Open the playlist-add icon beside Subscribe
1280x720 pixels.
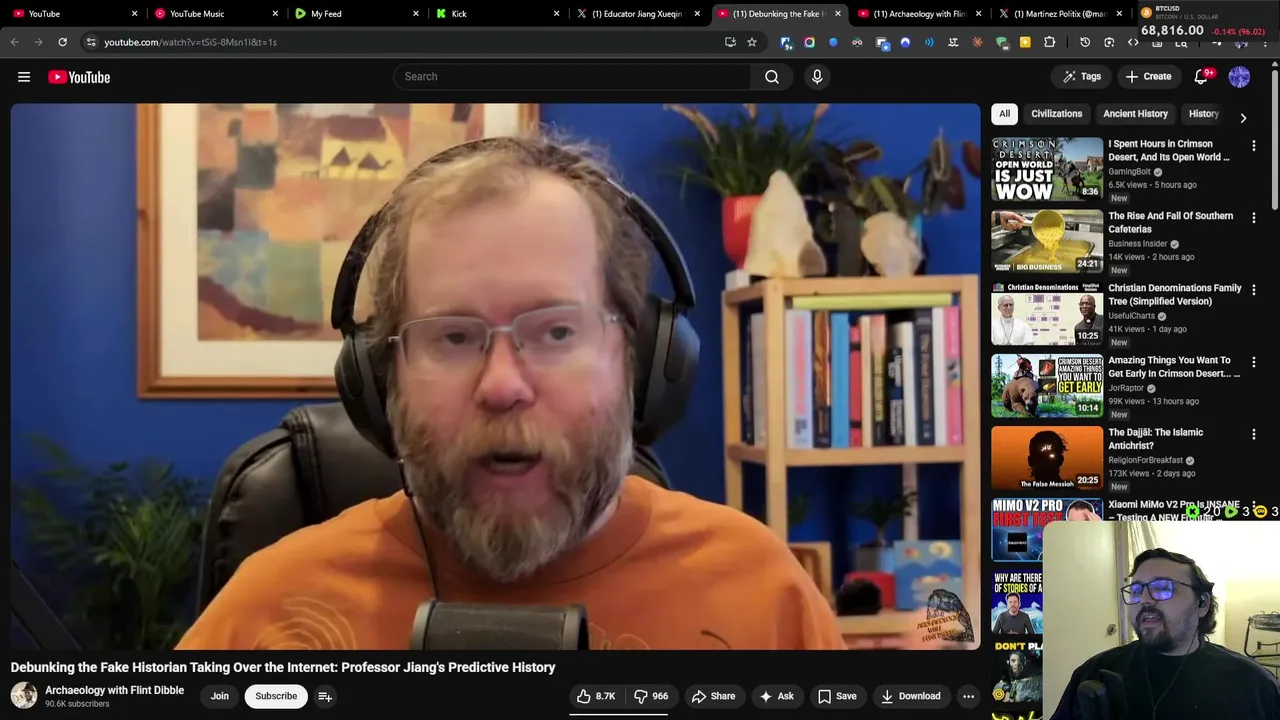point(325,696)
